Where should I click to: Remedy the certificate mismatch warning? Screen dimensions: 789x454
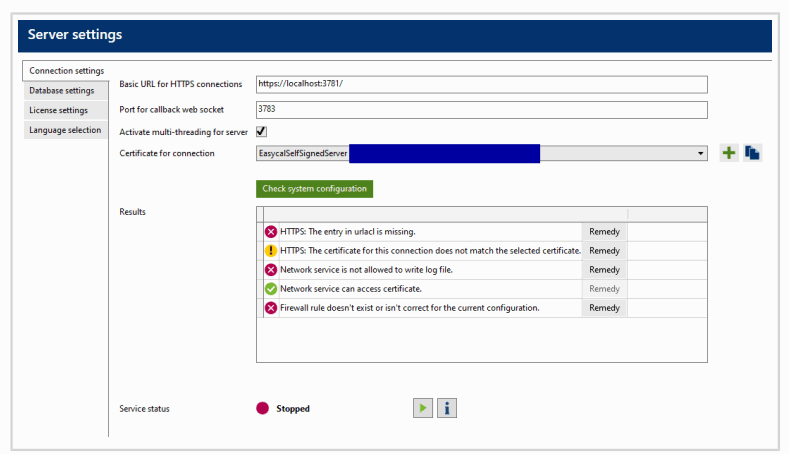604,251
